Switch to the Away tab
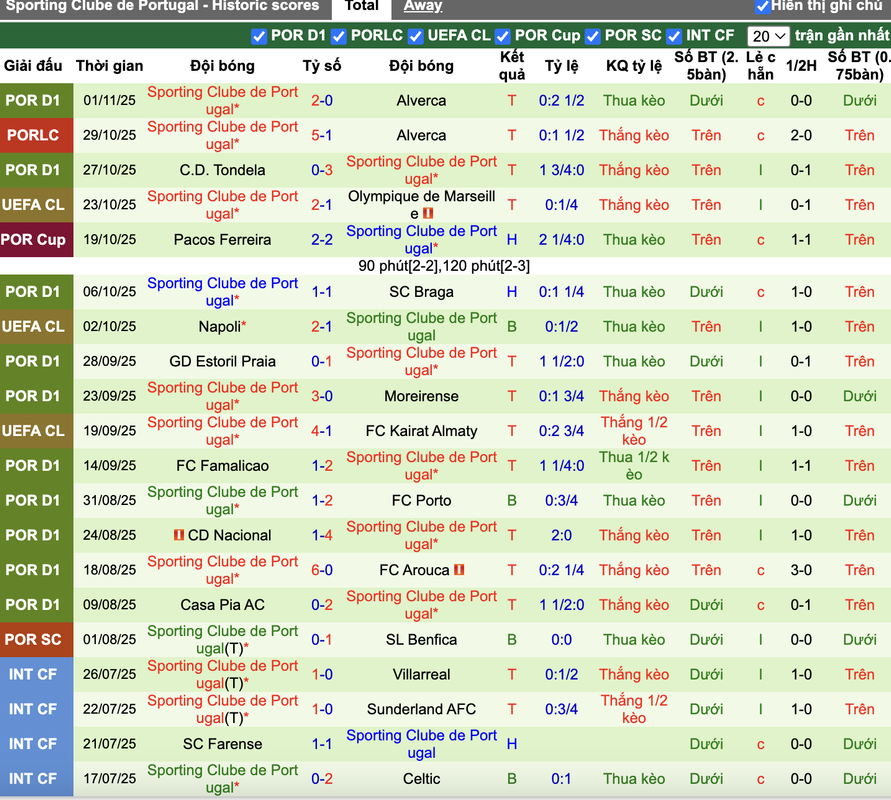The image size is (891, 800). [423, 6]
